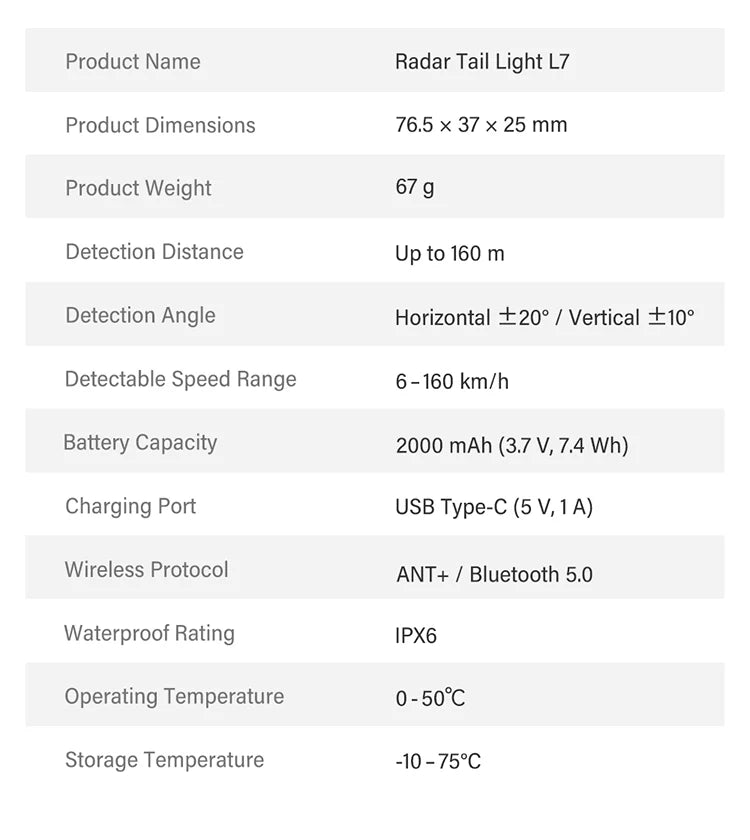Click the Product Name label

[133, 62]
